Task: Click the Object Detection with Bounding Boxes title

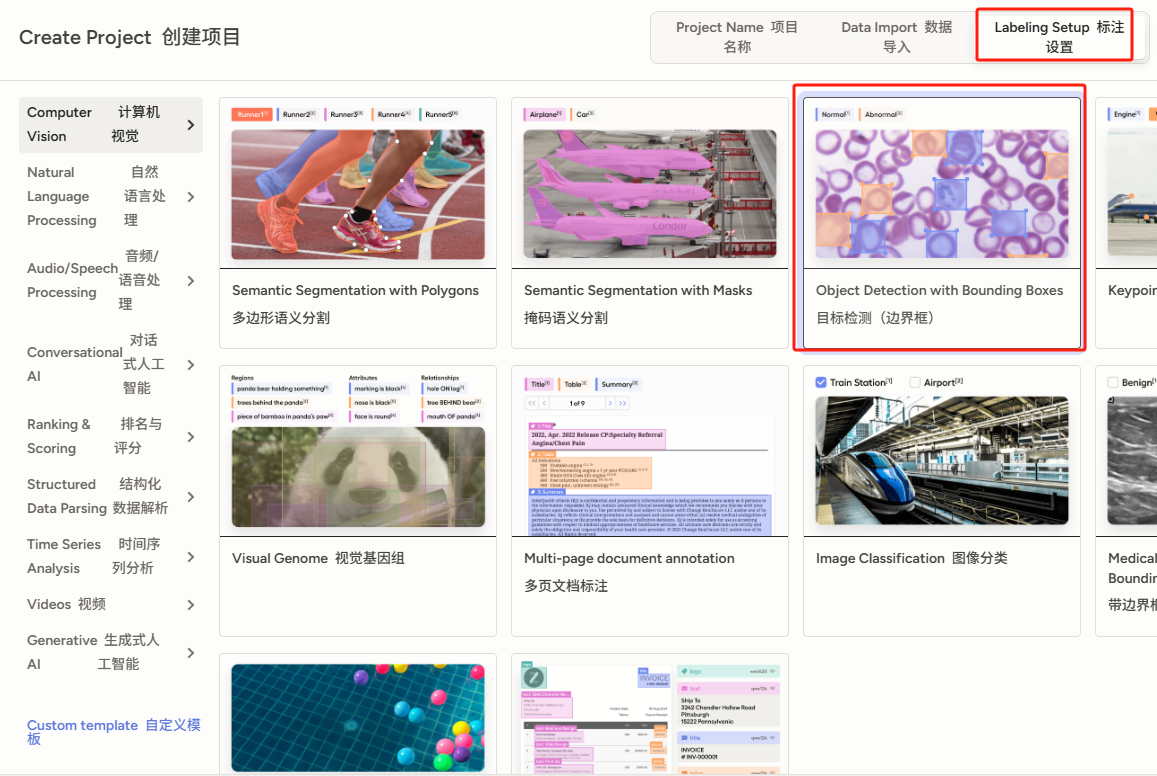Action: click(939, 291)
